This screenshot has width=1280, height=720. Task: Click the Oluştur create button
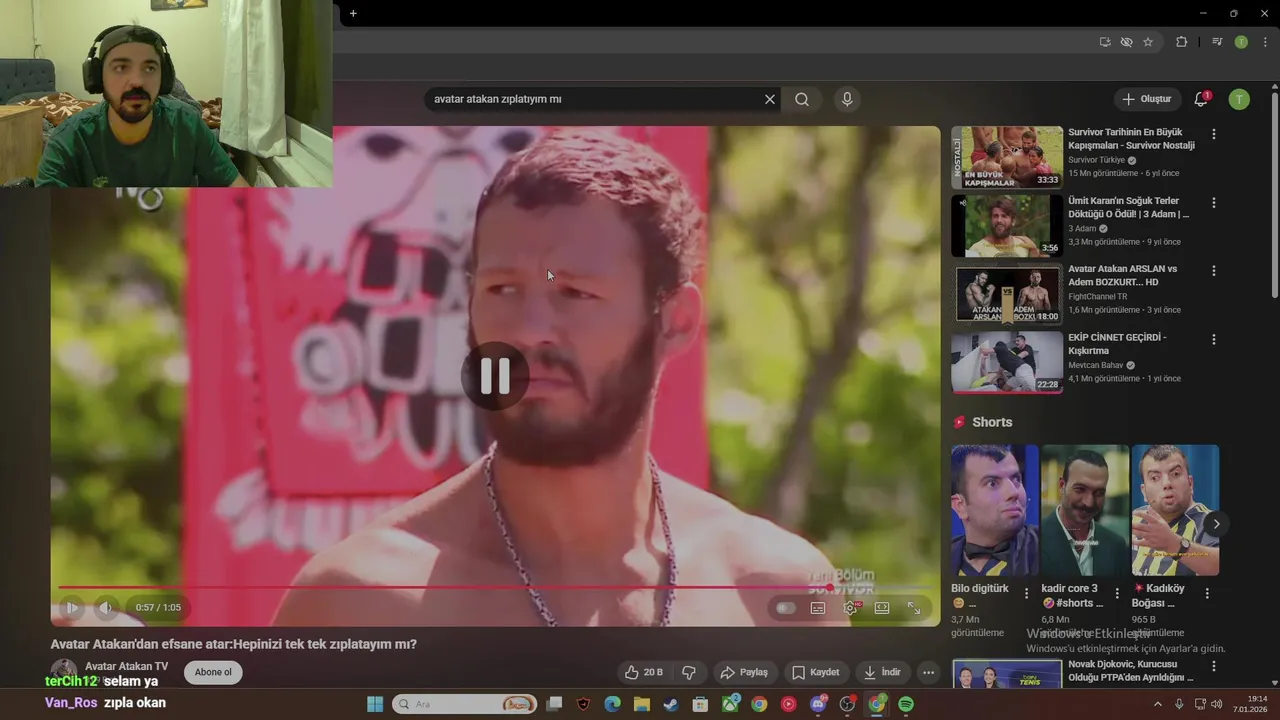coord(1146,99)
